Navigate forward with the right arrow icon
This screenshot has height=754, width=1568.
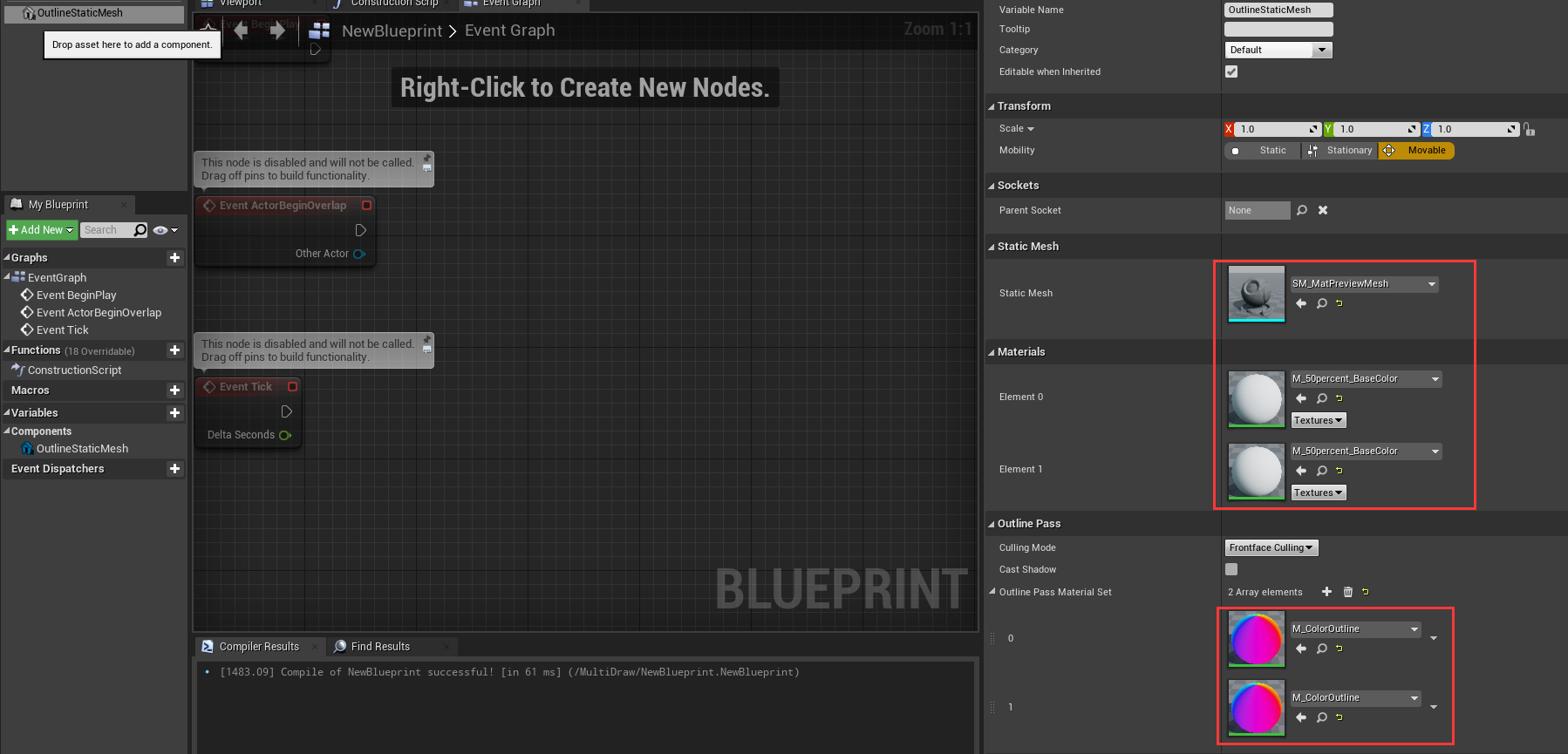[x=277, y=31]
